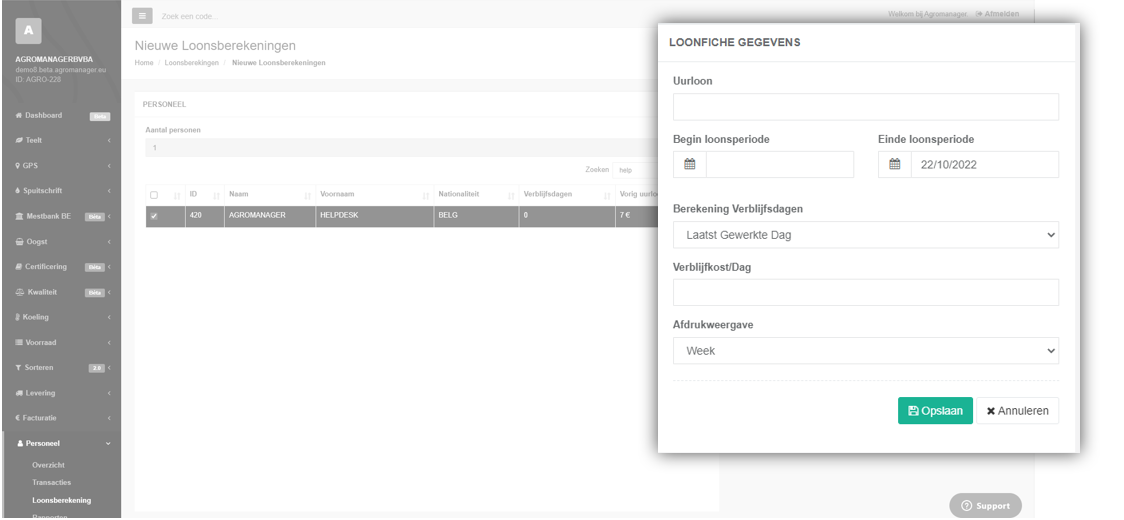1124x520 pixels.
Task: Open calendar icon for Begin loonsperiode
Action: 690,164
